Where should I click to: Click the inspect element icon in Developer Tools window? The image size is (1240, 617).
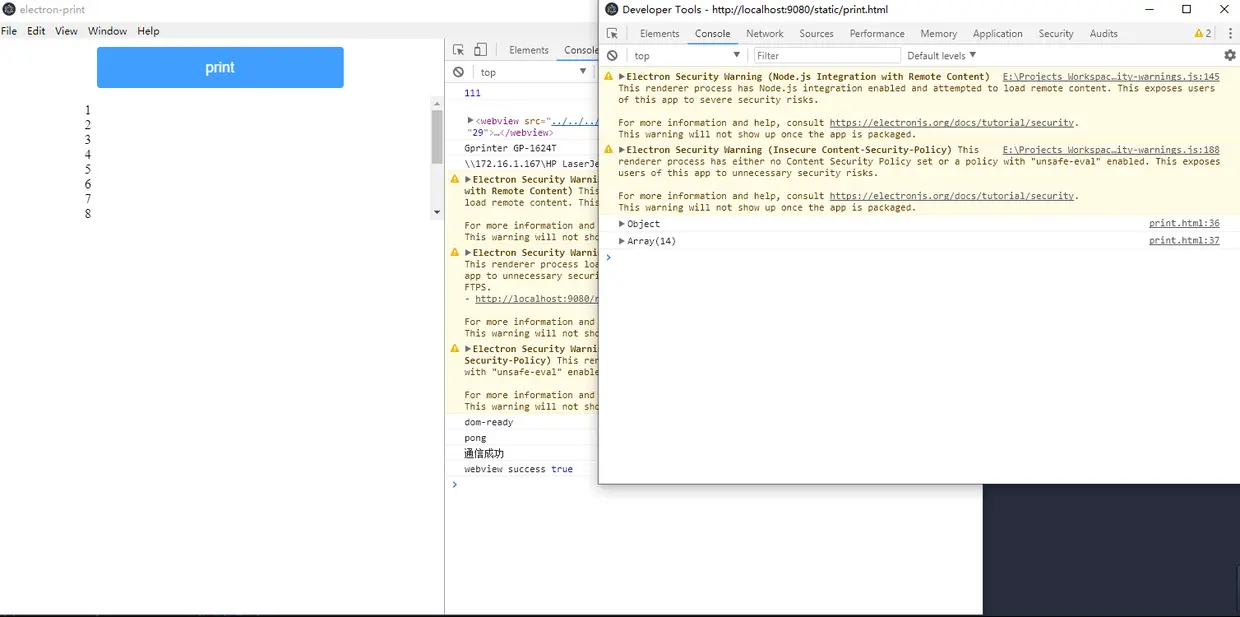pos(612,33)
